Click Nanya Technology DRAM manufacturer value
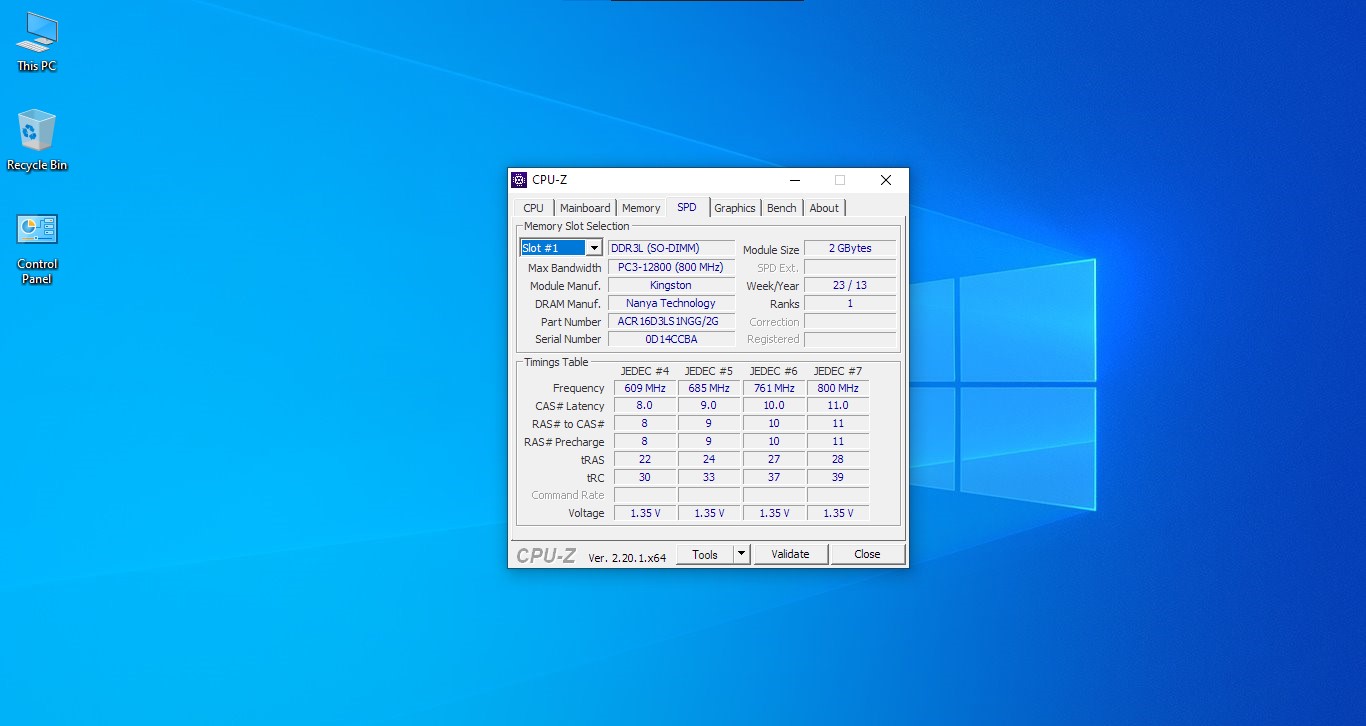This screenshot has height=726, width=1366. coord(671,303)
